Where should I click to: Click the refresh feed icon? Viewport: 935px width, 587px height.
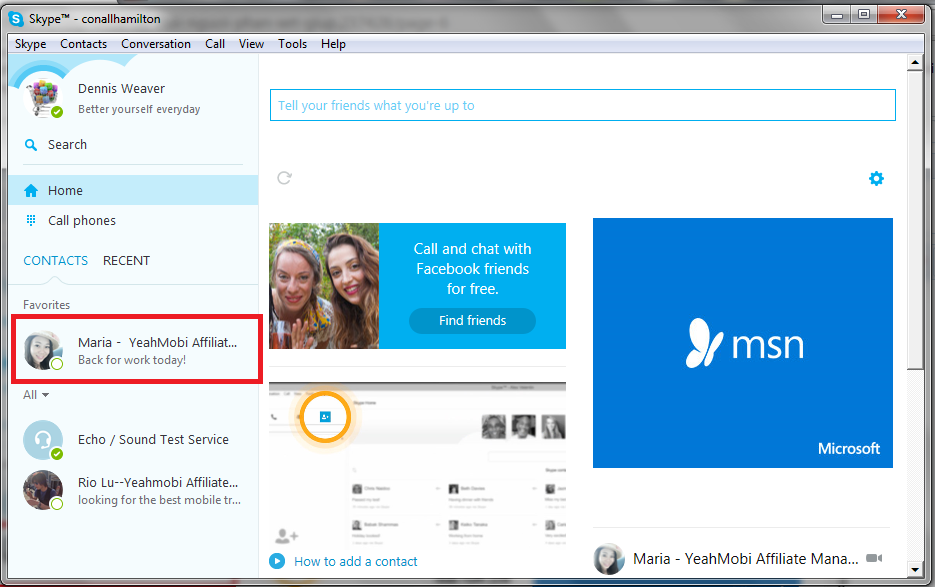[x=284, y=178]
